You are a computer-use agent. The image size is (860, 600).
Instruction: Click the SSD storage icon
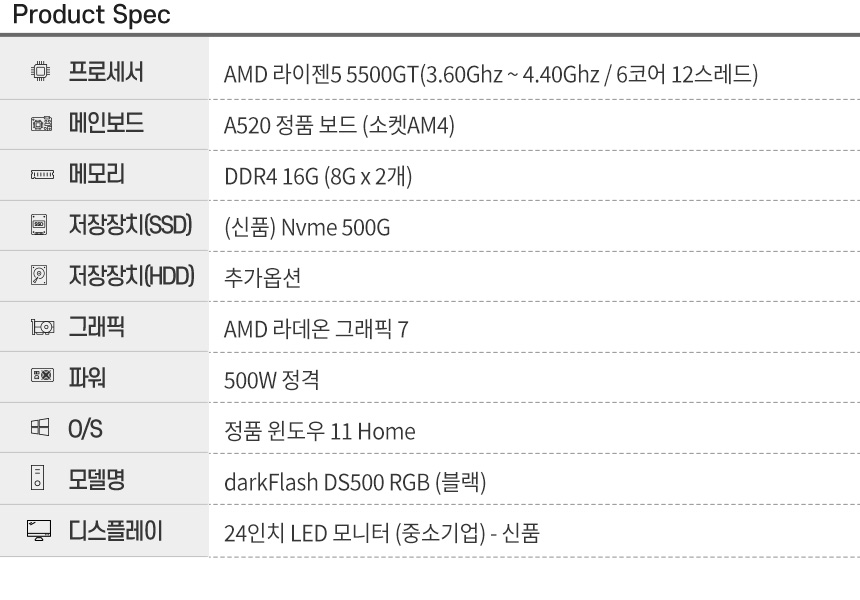41,227
